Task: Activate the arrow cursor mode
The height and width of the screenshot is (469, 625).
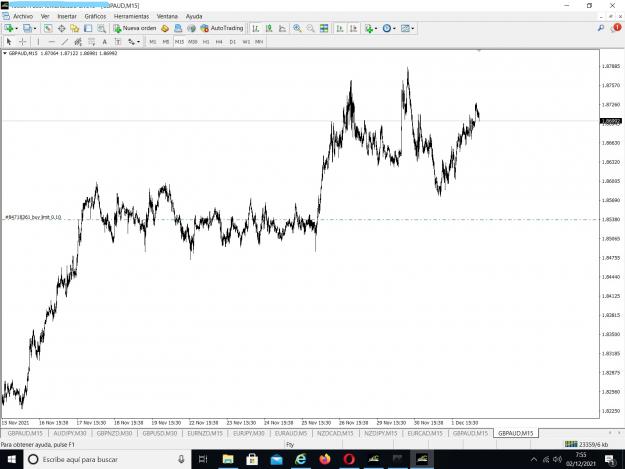Action: pos(10,41)
